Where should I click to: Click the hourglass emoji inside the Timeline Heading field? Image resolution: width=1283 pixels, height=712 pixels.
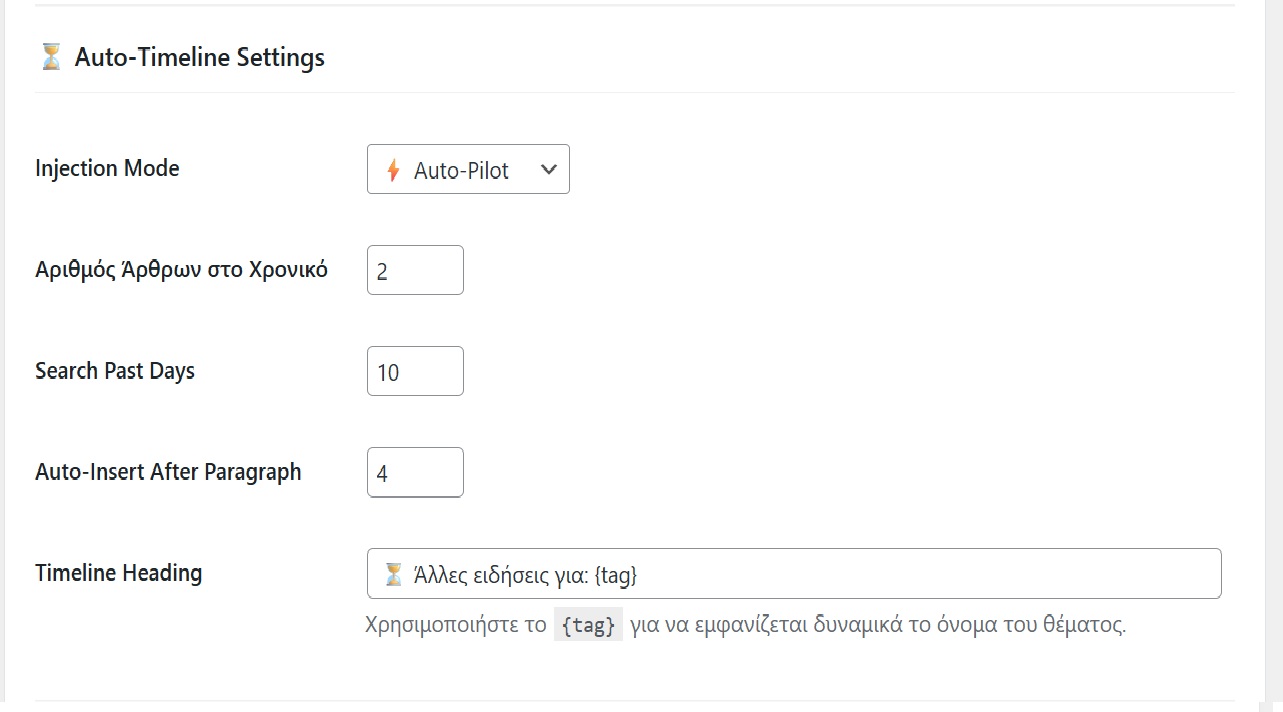tap(392, 573)
